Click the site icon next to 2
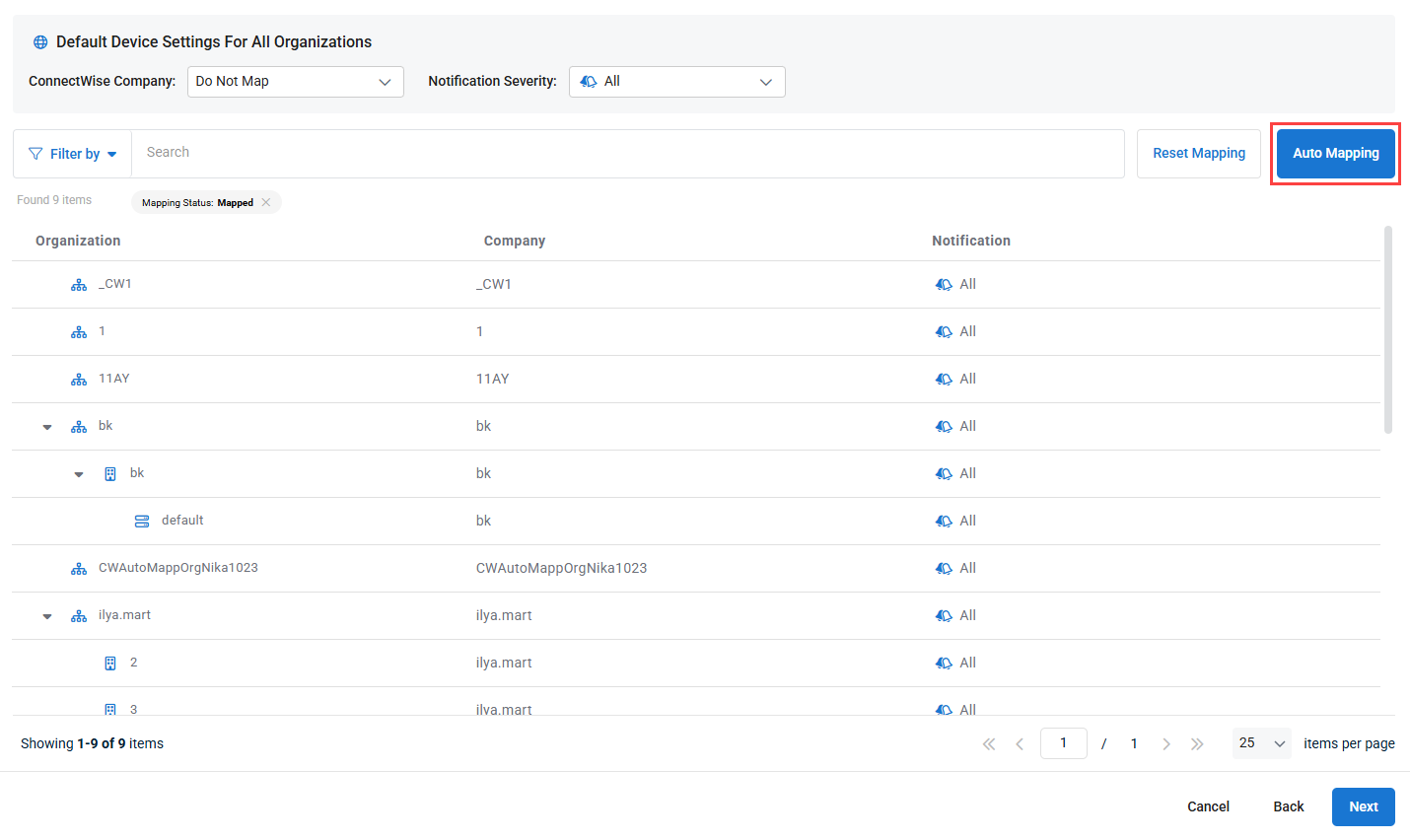 tap(110, 664)
